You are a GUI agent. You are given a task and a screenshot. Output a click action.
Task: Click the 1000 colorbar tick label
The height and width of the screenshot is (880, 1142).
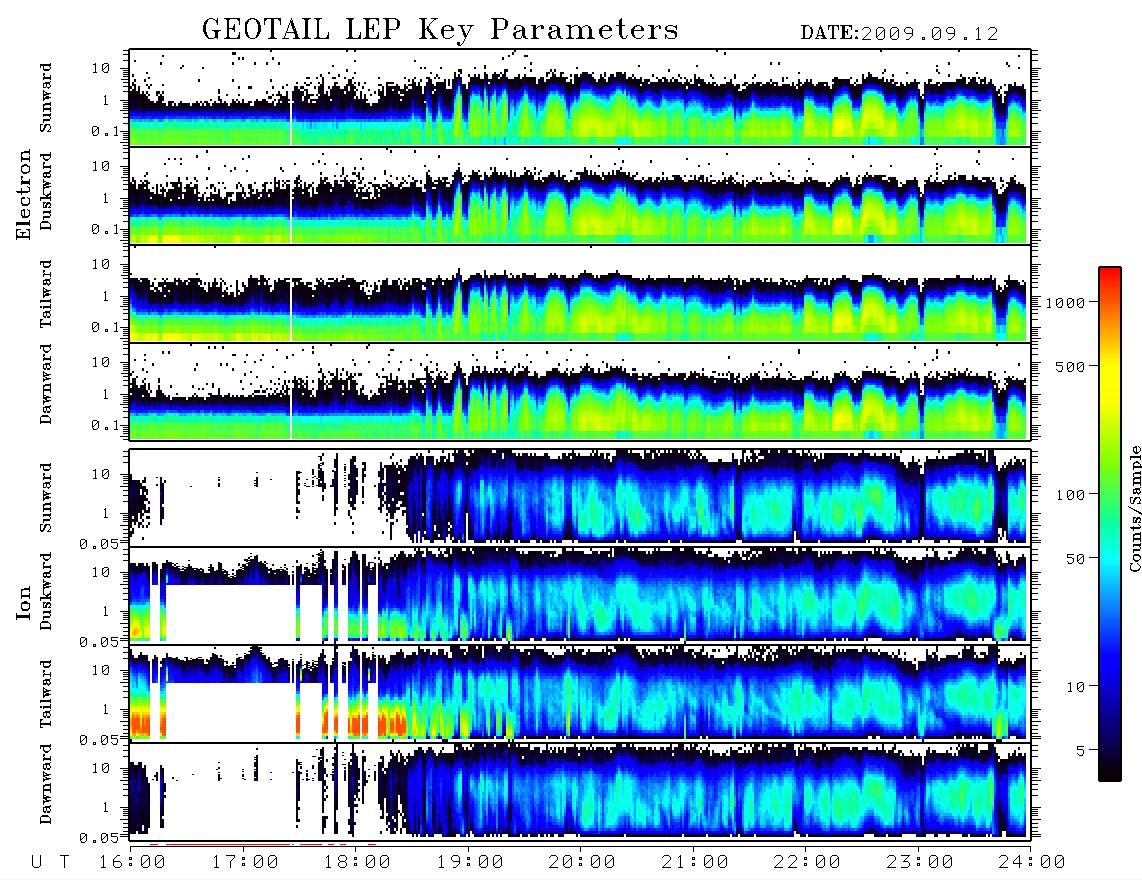pos(1065,303)
